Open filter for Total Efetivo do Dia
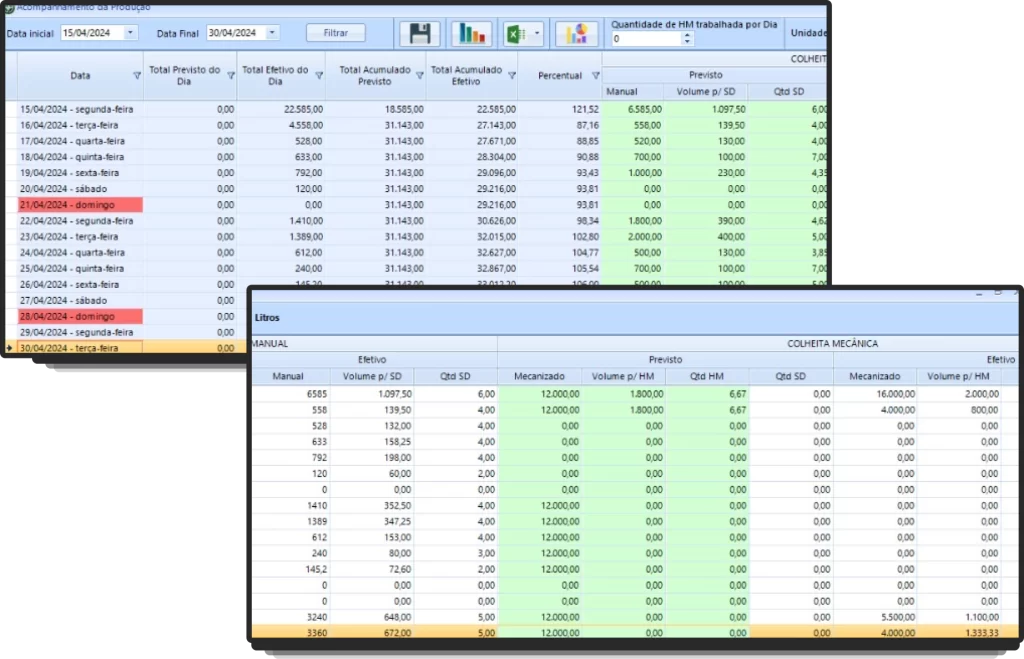The image size is (1024, 659). [319, 76]
